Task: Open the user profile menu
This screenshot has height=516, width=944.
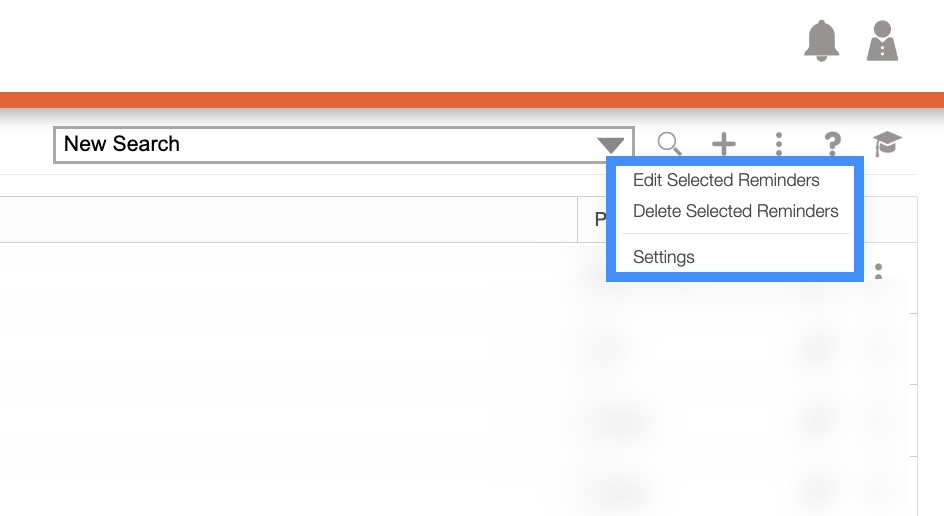Action: click(x=882, y=41)
